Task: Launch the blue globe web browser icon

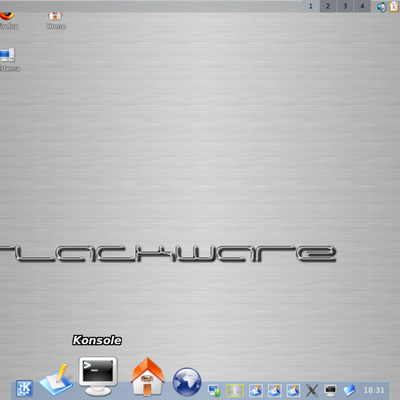Action: (187, 382)
